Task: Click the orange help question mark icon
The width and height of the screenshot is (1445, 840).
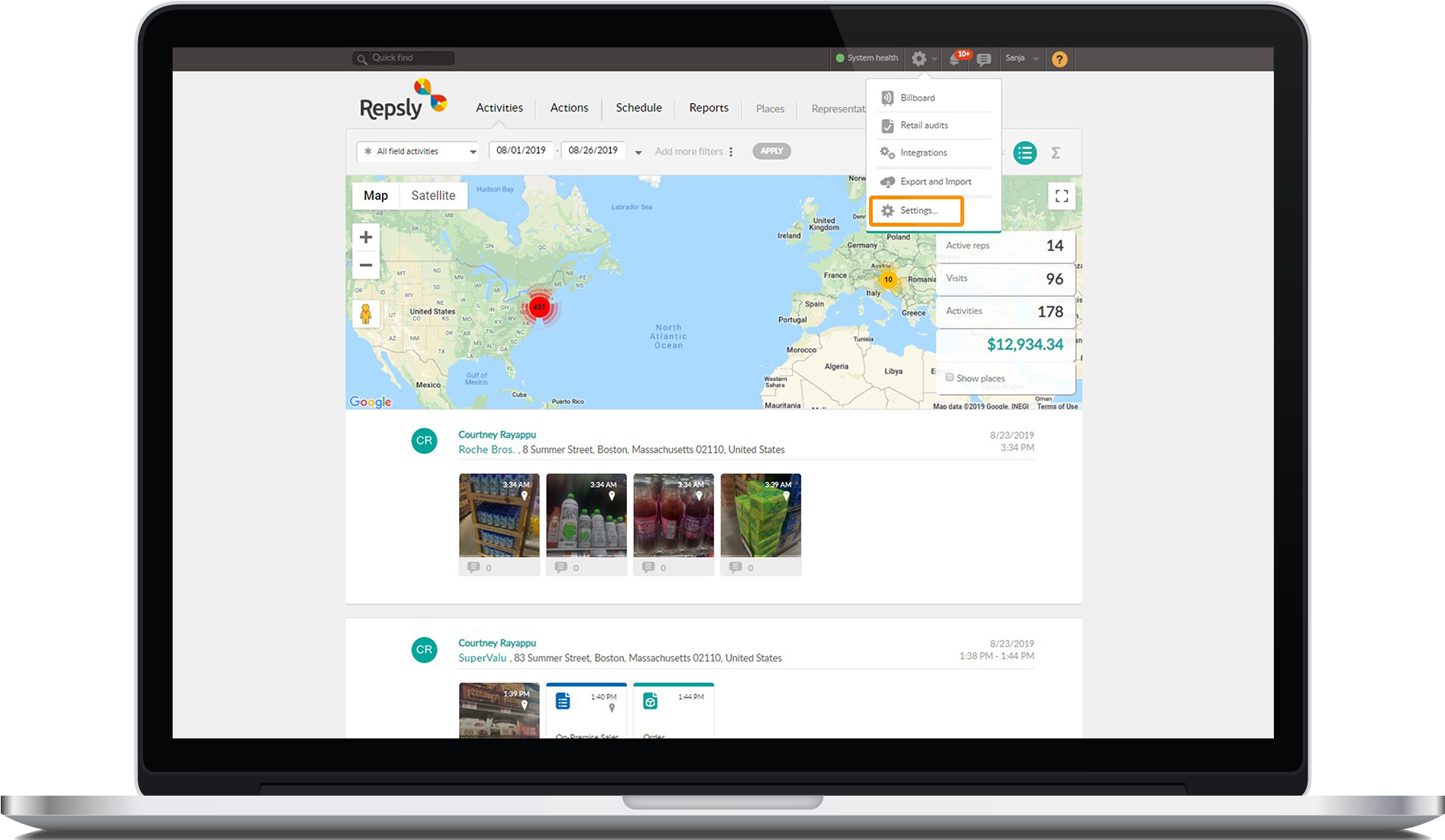Action: point(1059,59)
